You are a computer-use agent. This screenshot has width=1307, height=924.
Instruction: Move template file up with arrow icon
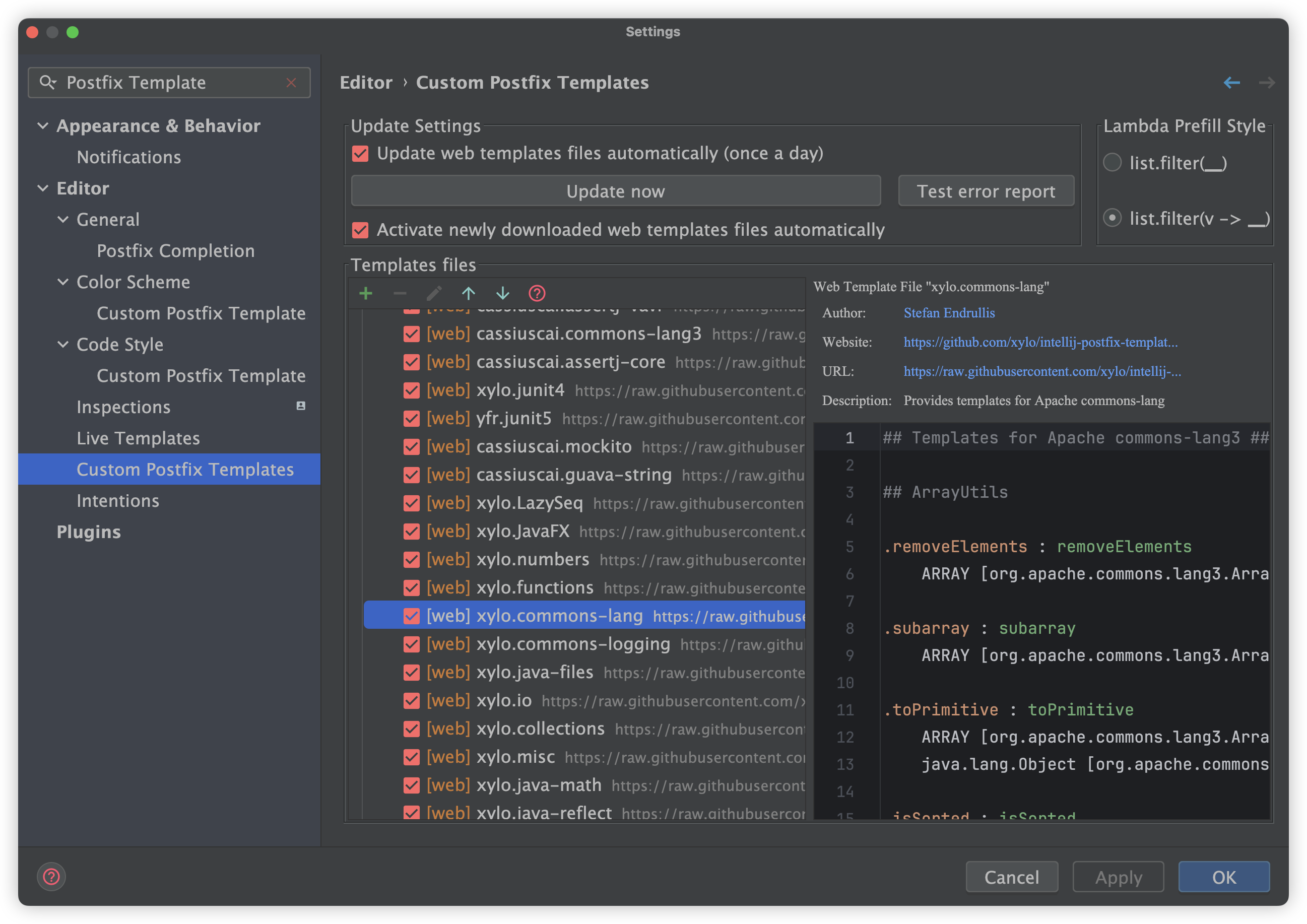click(468, 293)
